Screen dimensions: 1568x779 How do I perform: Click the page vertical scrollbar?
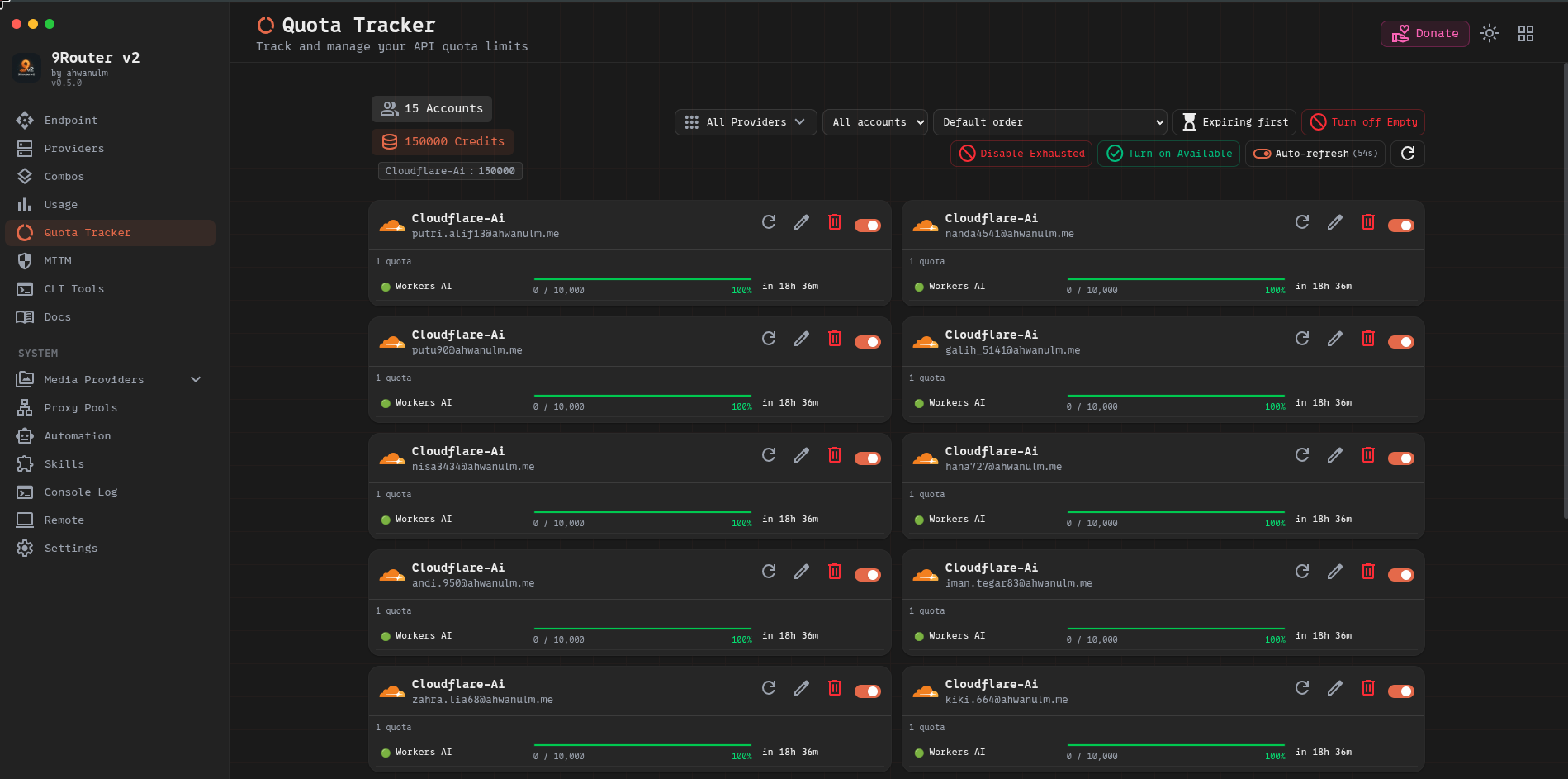click(x=1565, y=291)
